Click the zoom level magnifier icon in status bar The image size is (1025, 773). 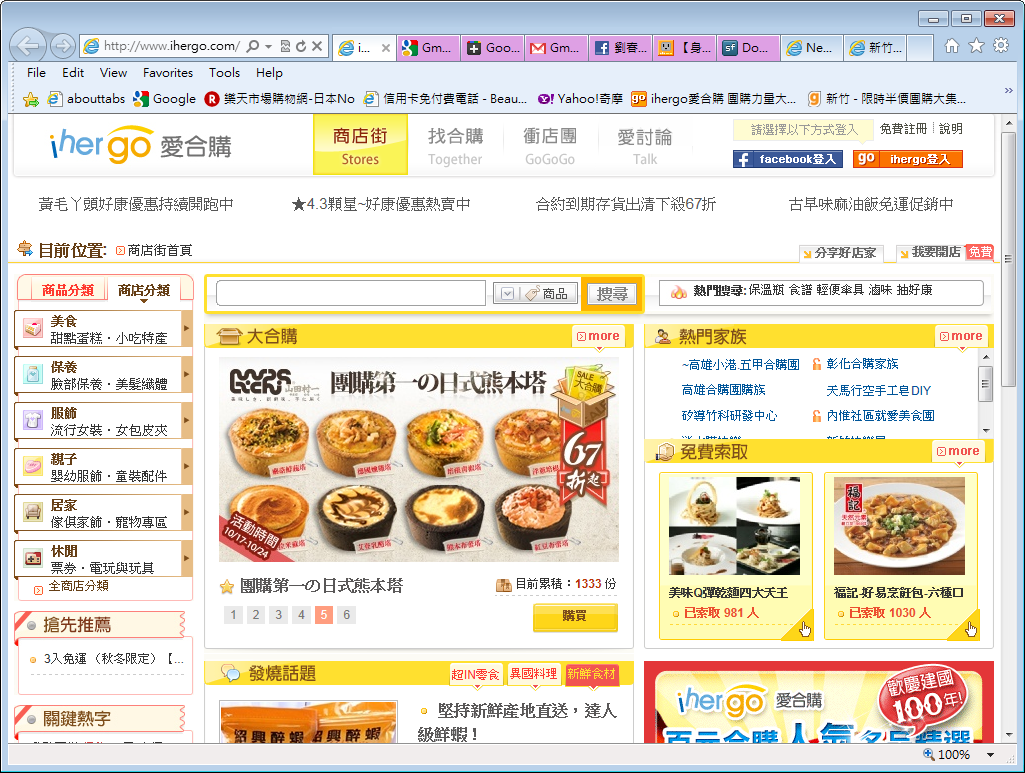point(928,754)
